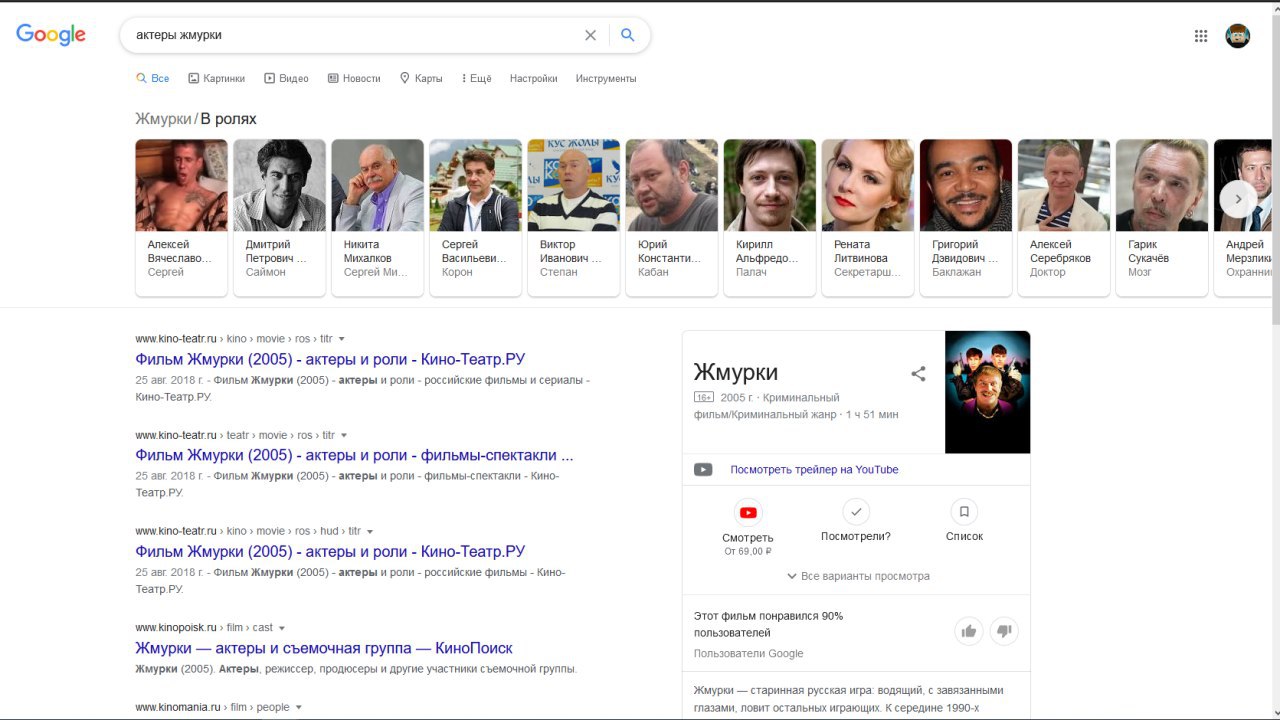Expand dropdown arrow beside ros › hud › titr
The width and height of the screenshot is (1280, 720).
pyautogui.click(x=370, y=531)
